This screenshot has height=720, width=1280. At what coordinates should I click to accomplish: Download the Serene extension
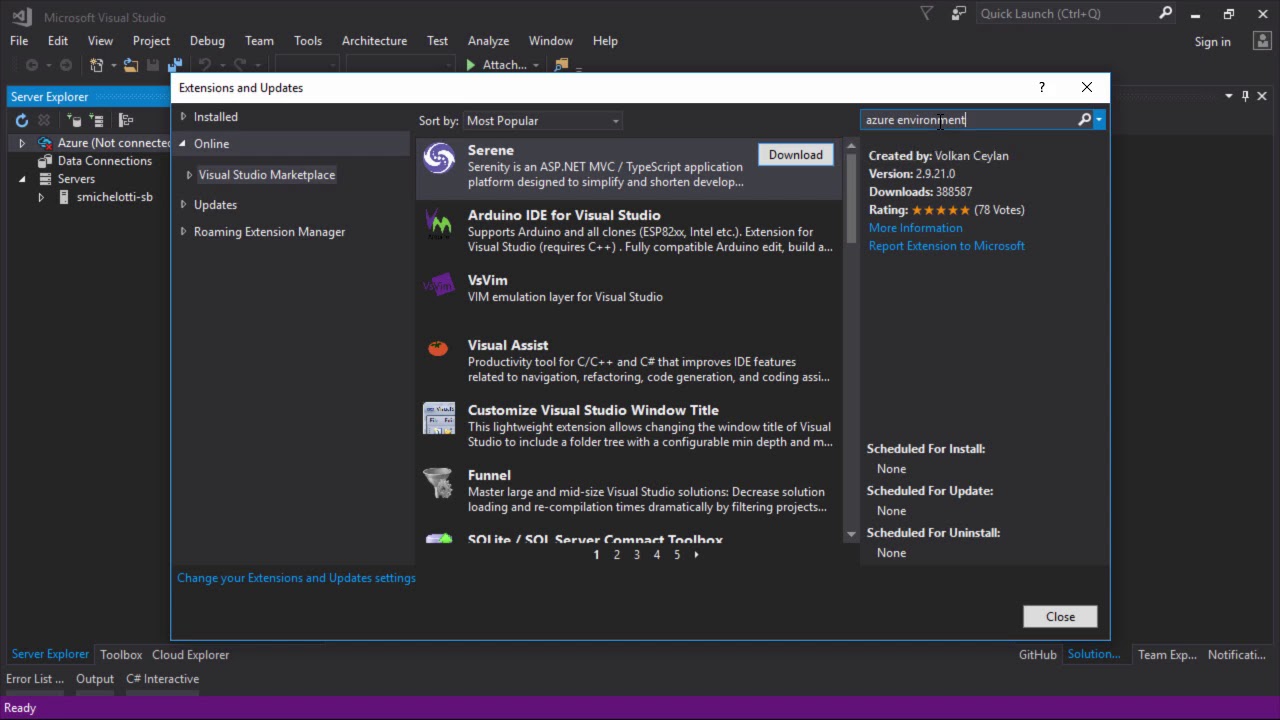pyautogui.click(x=796, y=155)
